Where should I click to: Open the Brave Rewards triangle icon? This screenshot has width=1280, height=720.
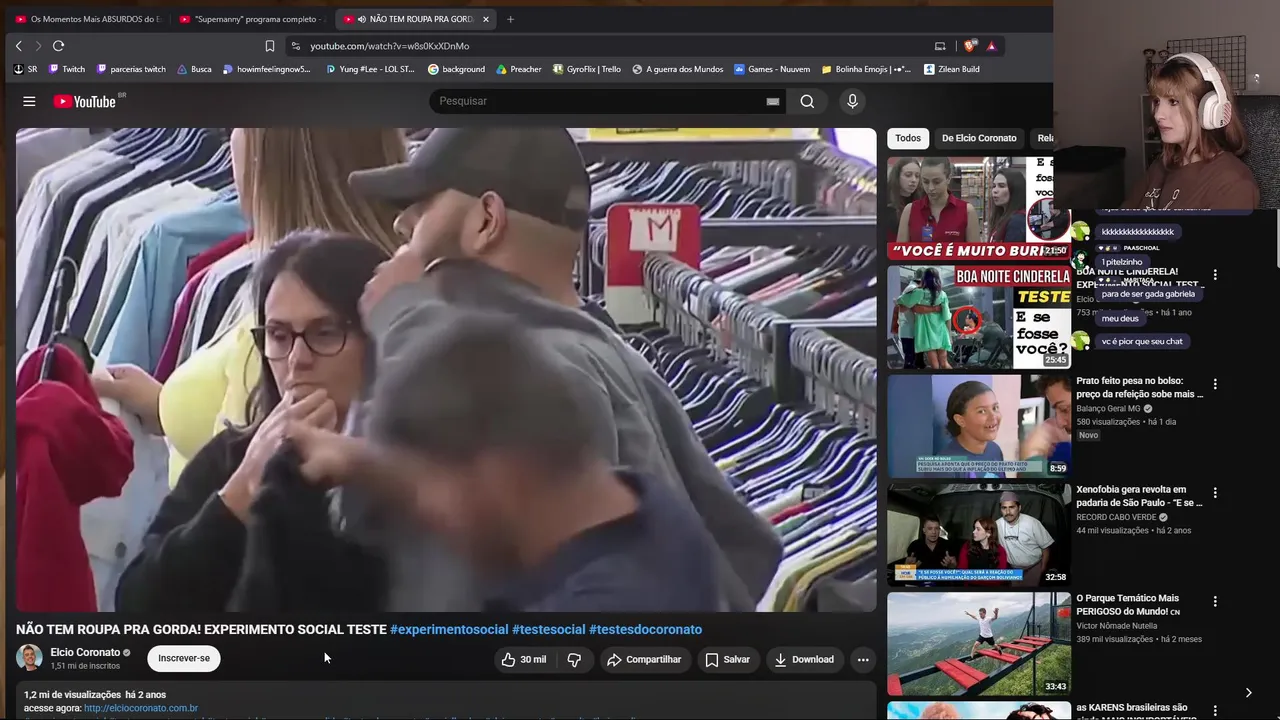[x=991, y=46]
